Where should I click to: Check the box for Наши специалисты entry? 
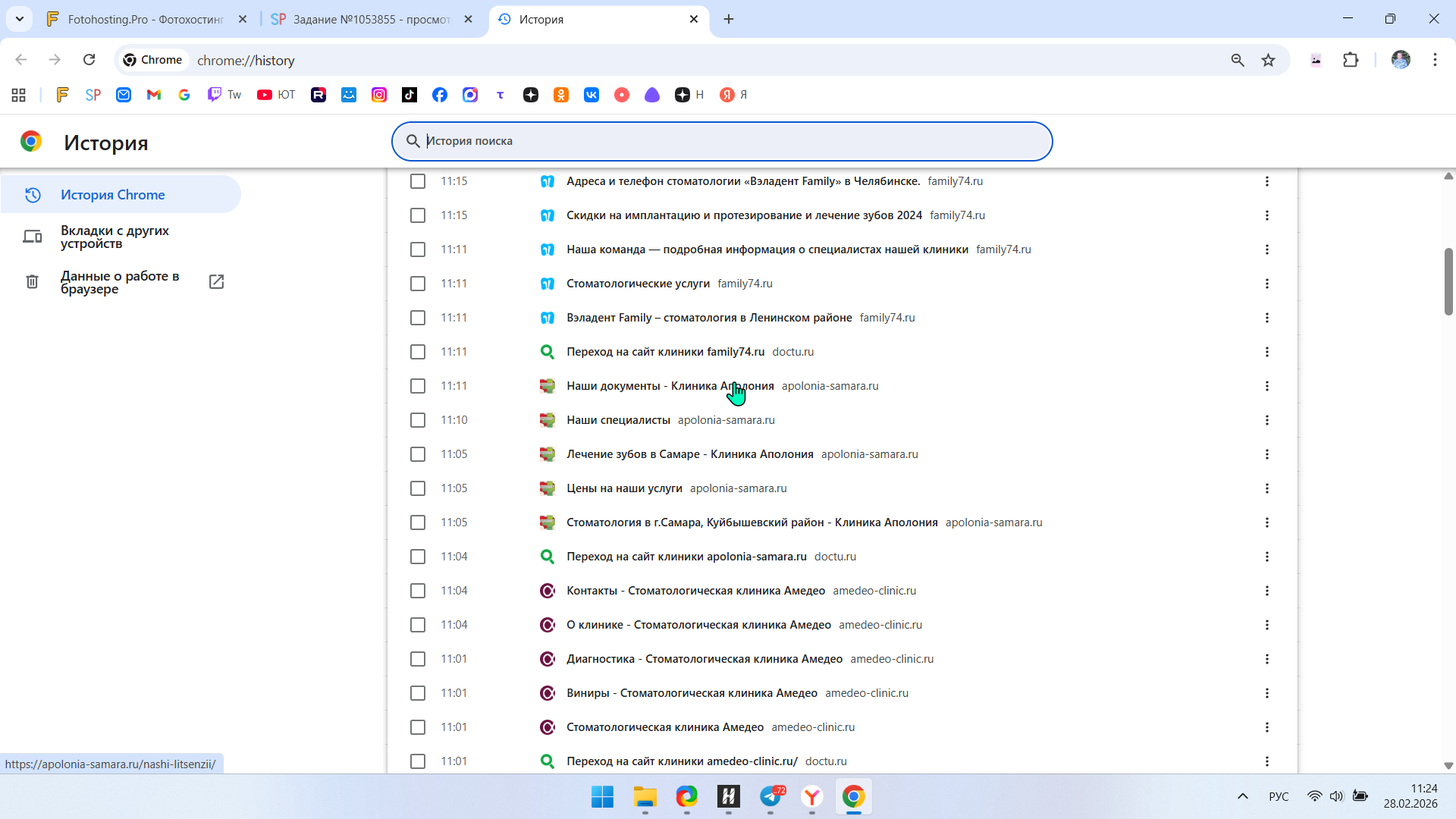418,420
